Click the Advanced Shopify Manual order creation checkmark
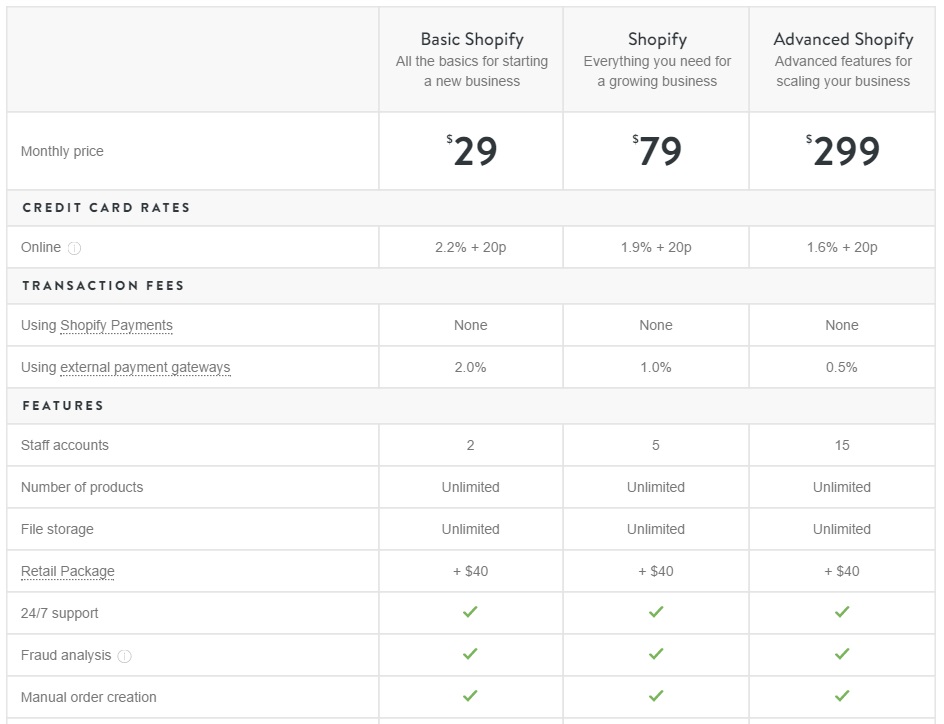The width and height of the screenshot is (944, 724). click(842, 696)
